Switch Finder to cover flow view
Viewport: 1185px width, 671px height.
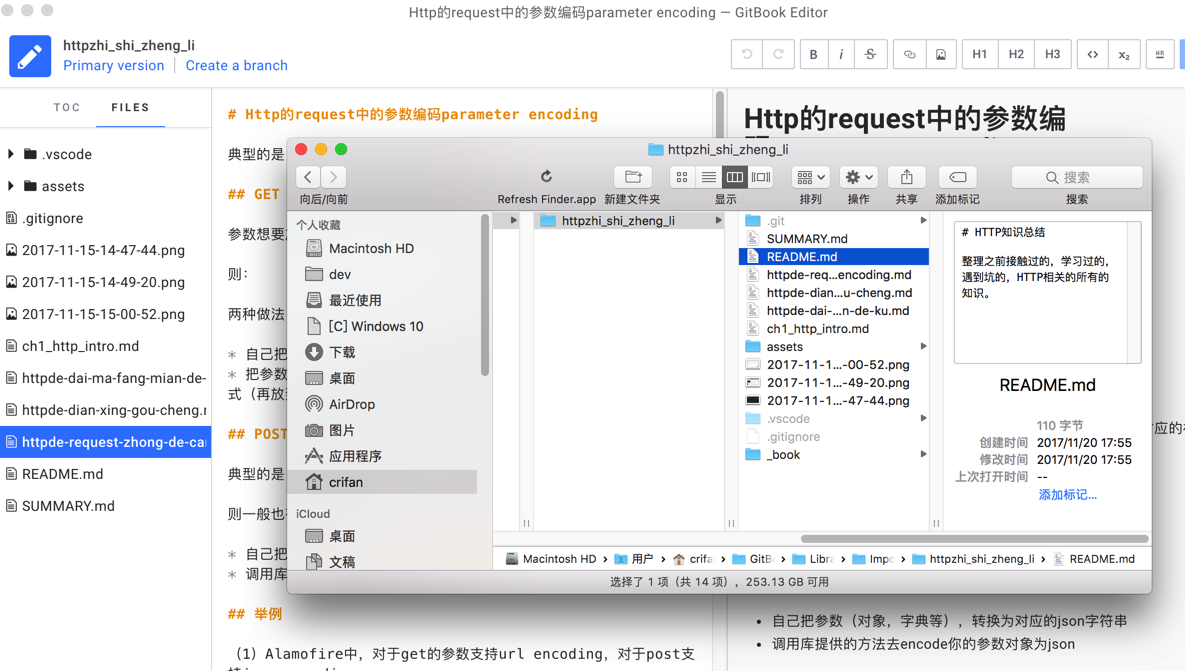pos(761,177)
